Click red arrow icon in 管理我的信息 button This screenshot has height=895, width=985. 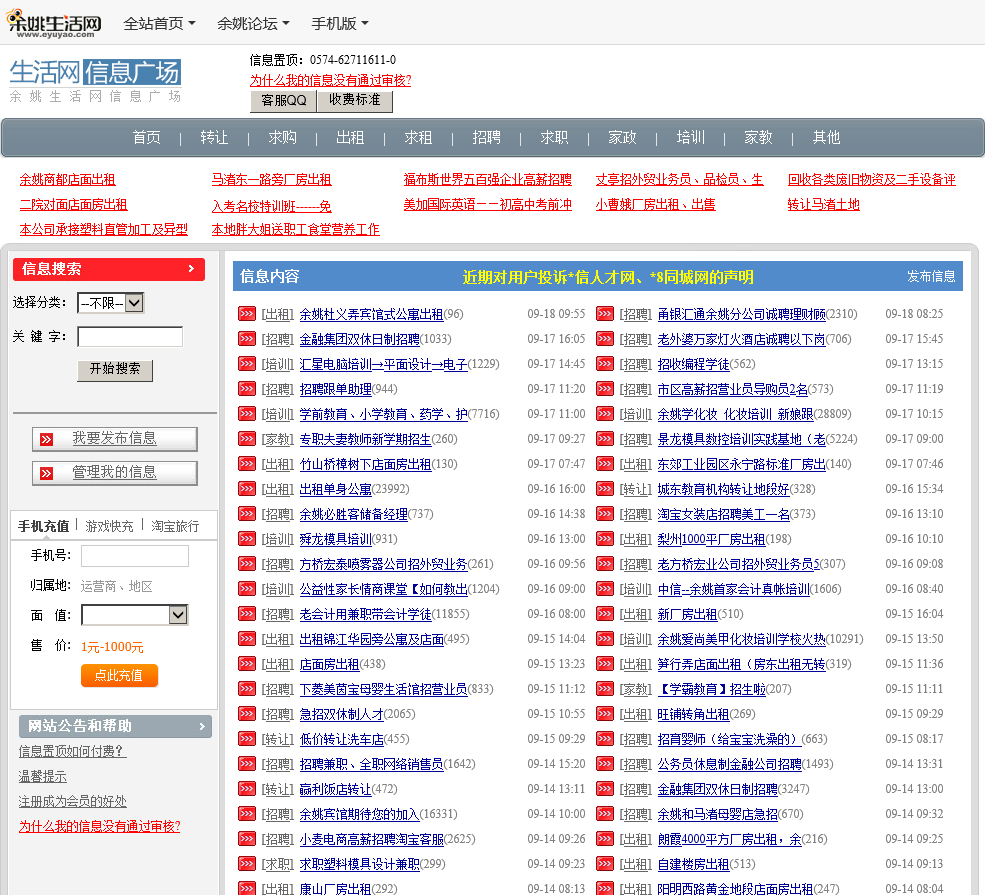pos(46,473)
